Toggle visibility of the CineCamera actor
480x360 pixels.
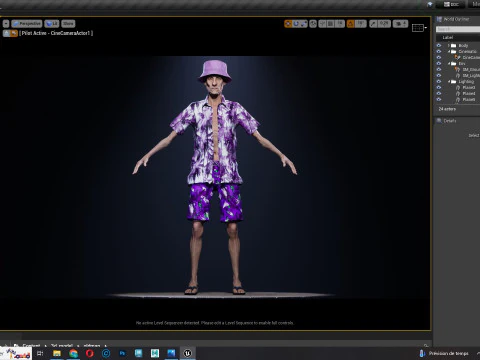coord(439,57)
